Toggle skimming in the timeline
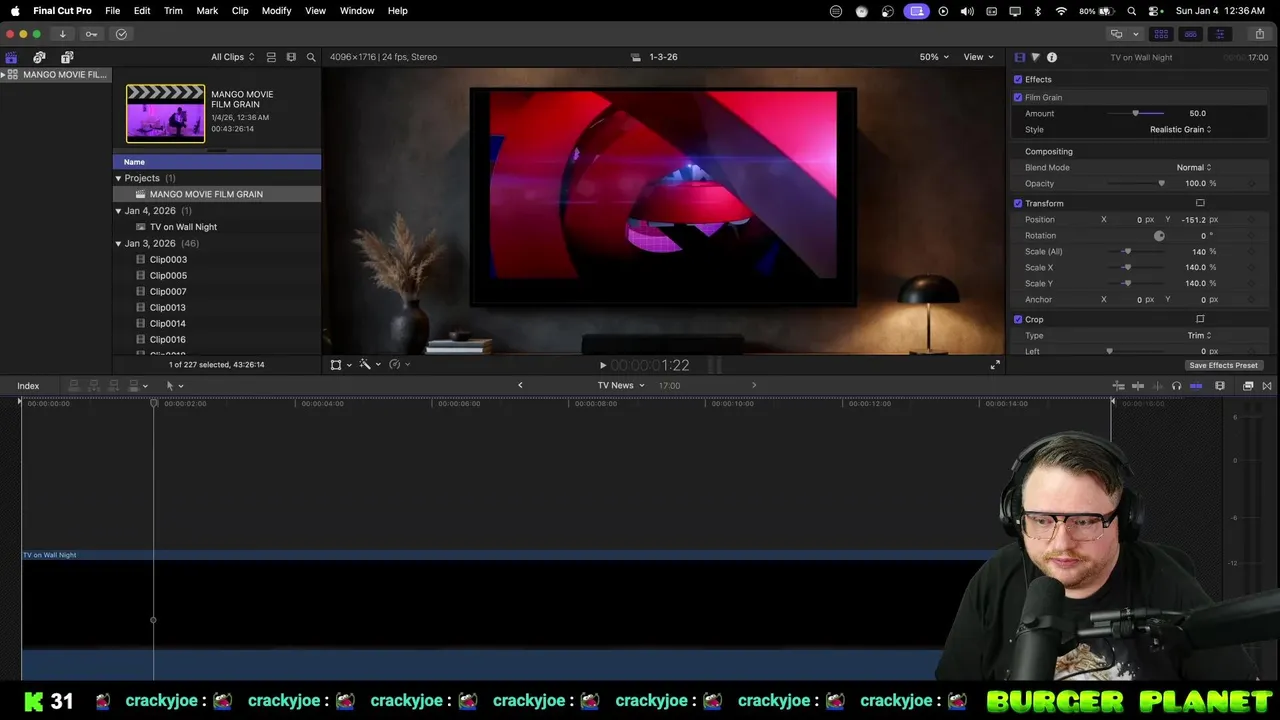The height and width of the screenshot is (720, 1280). click(1137, 386)
